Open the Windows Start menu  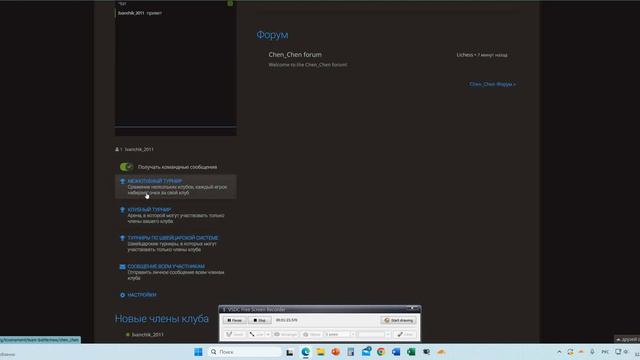(198, 352)
